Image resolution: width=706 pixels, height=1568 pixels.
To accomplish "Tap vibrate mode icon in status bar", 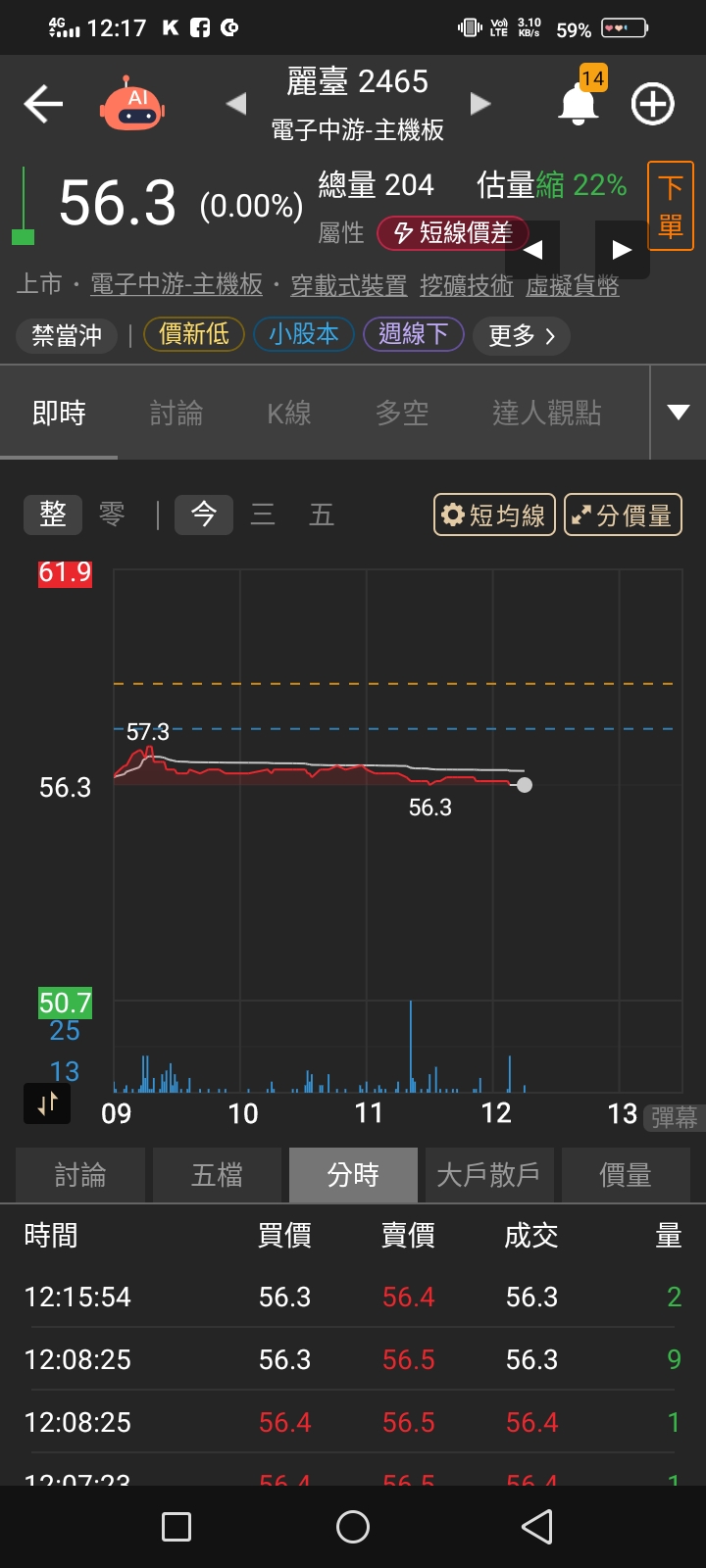I will tap(471, 28).
